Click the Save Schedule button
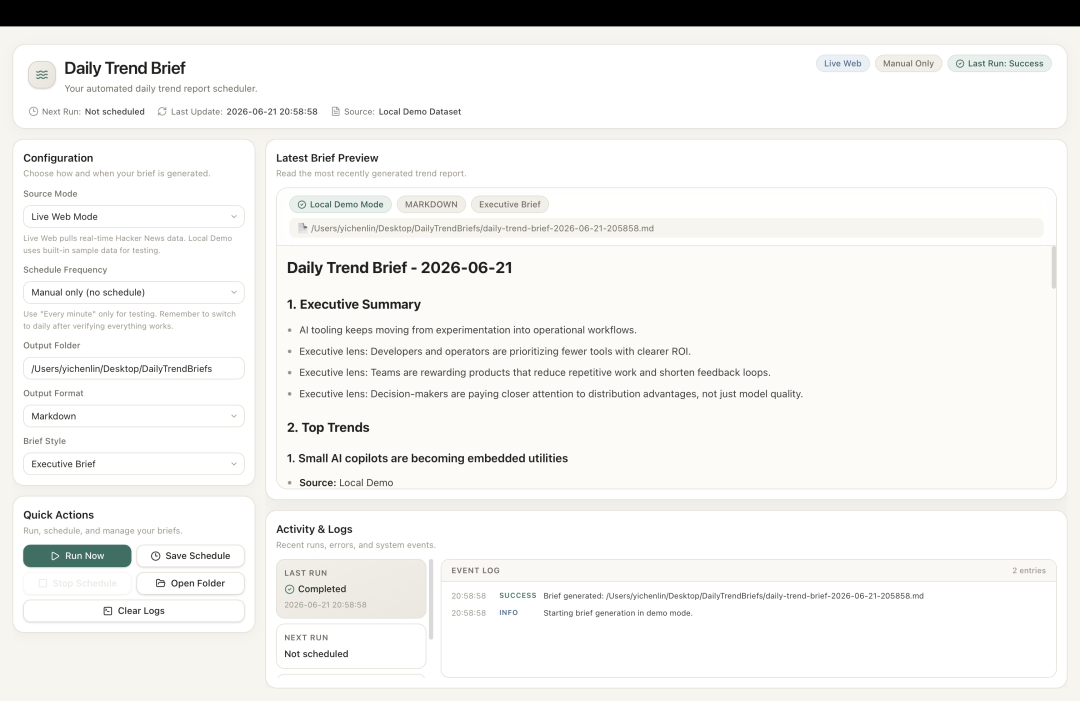 pyautogui.click(x=190, y=556)
